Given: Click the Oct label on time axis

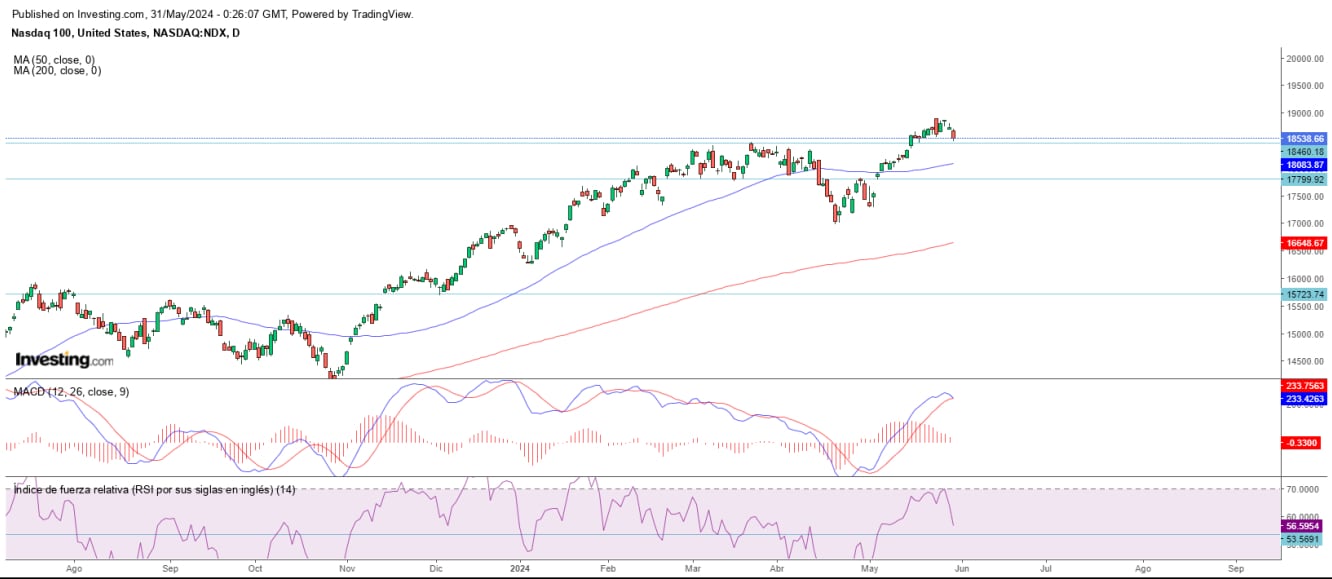Looking at the screenshot, I should [x=256, y=568].
